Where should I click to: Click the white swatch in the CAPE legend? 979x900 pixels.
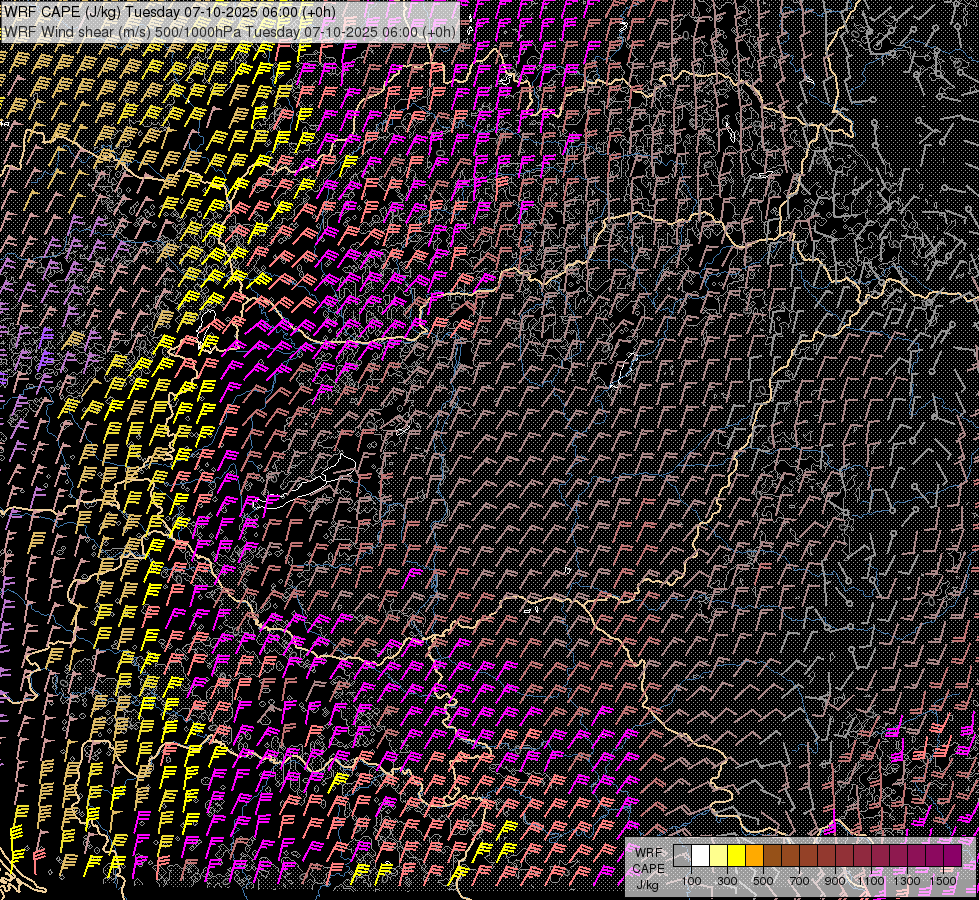click(700, 855)
